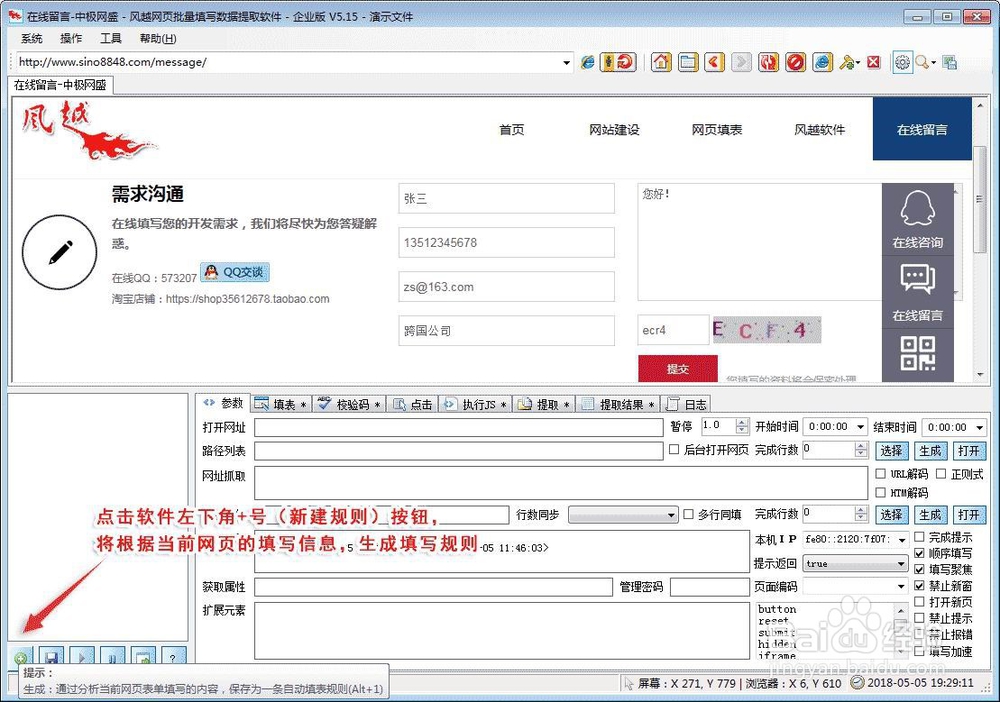This screenshot has width=1000, height=702.
Task: Switch to the 填表 tab
Action: tap(281, 404)
